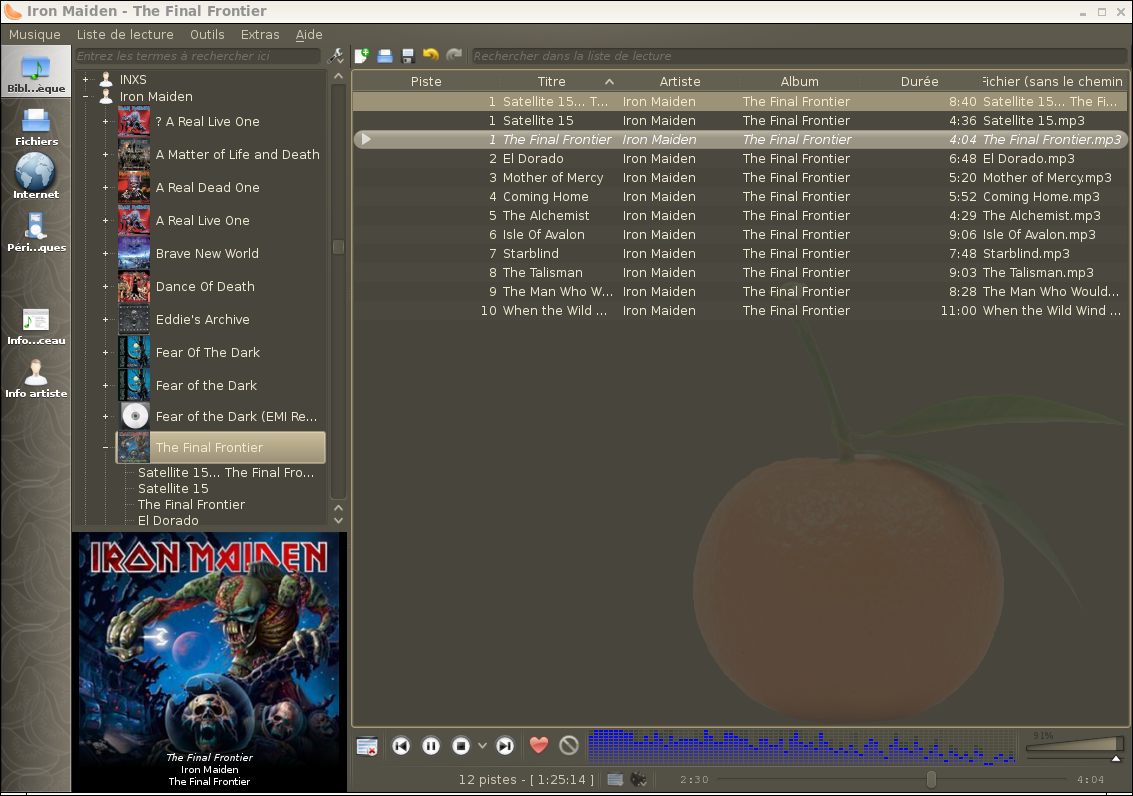The height and width of the screenshot is (796, 1133).
Task: Pause the currently playing track
Action: pos(431,746)
